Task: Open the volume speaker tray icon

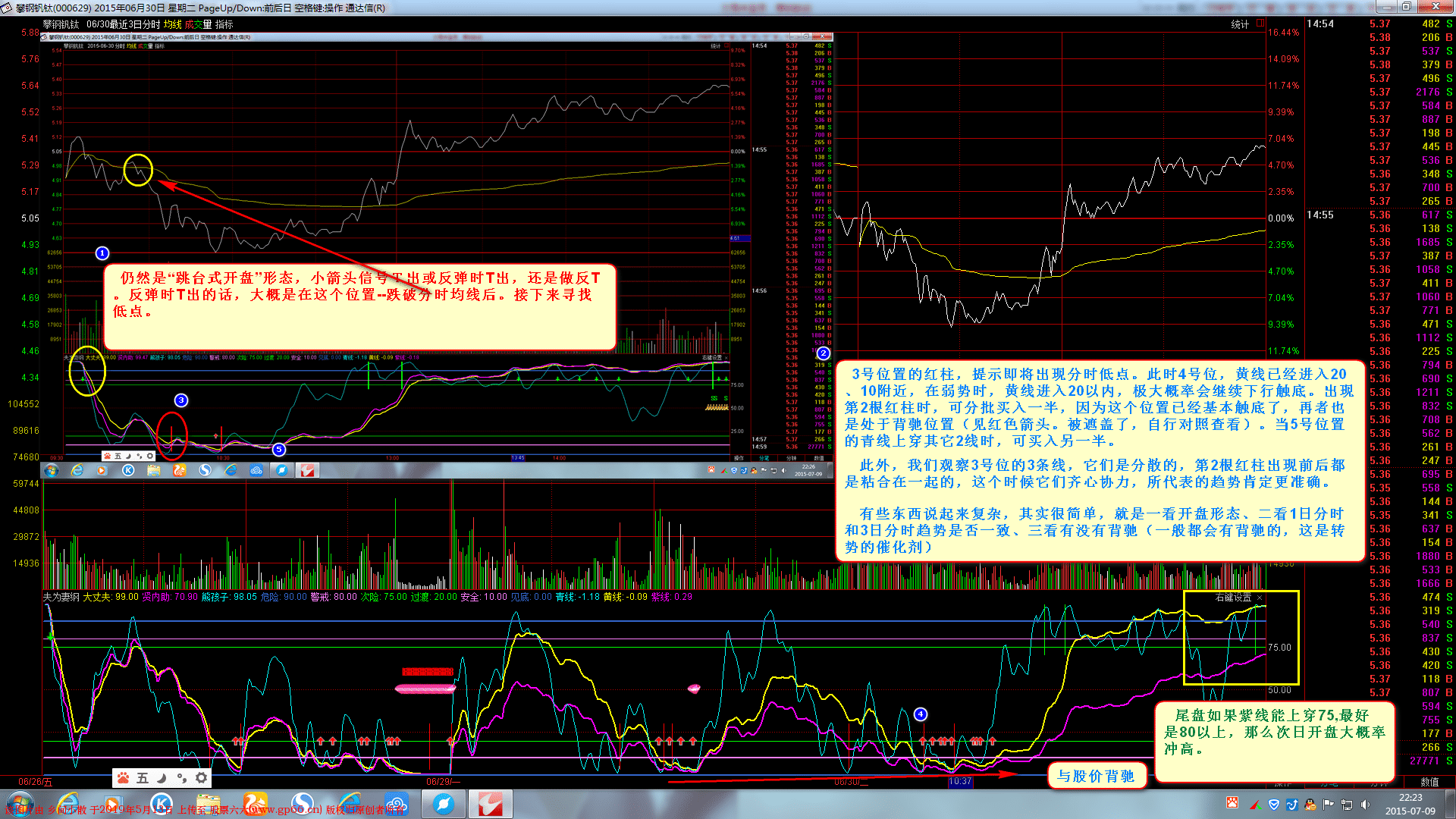Action: pyautogui.click(x=1365, y=805)
